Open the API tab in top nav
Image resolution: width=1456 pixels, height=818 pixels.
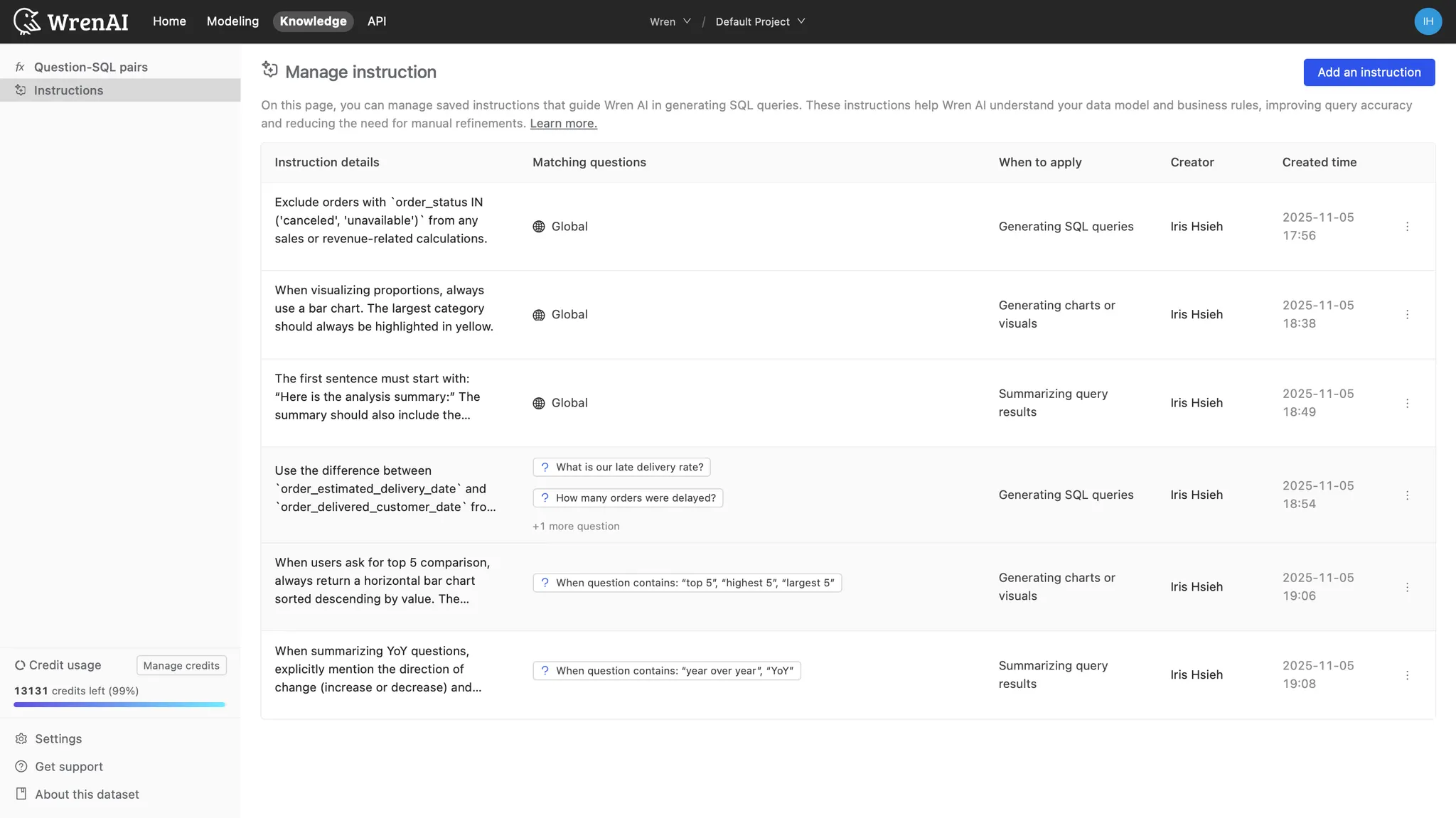[377, 21]
